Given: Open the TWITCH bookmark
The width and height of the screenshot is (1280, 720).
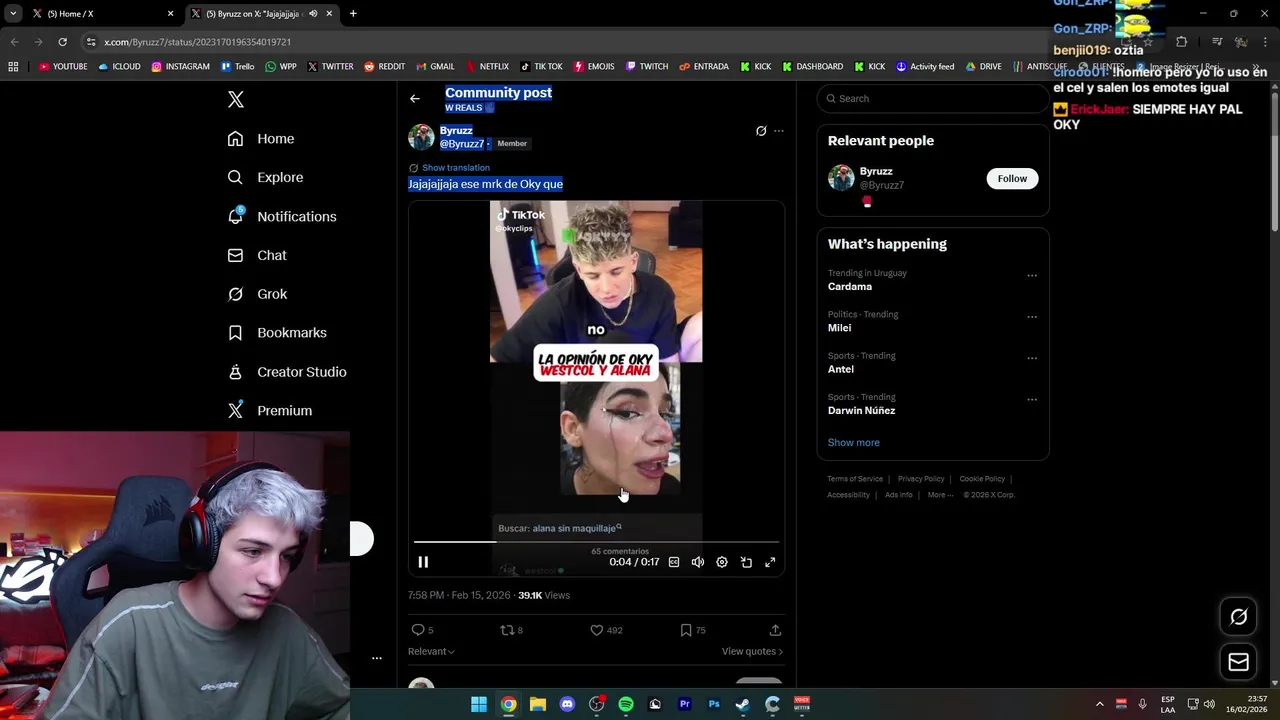Looking at the screenshot, I should click(646, 67).
